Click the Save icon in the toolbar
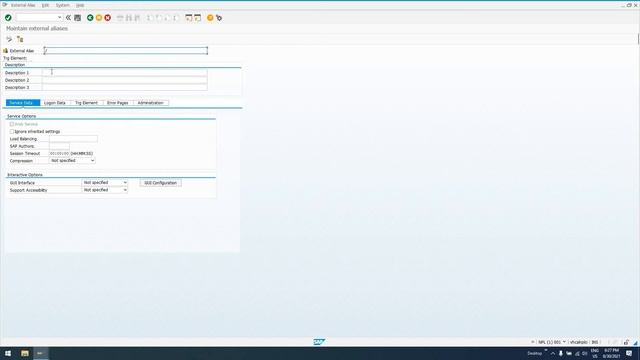The width and height of the screenshot is (640, 360). coord(78,18)
